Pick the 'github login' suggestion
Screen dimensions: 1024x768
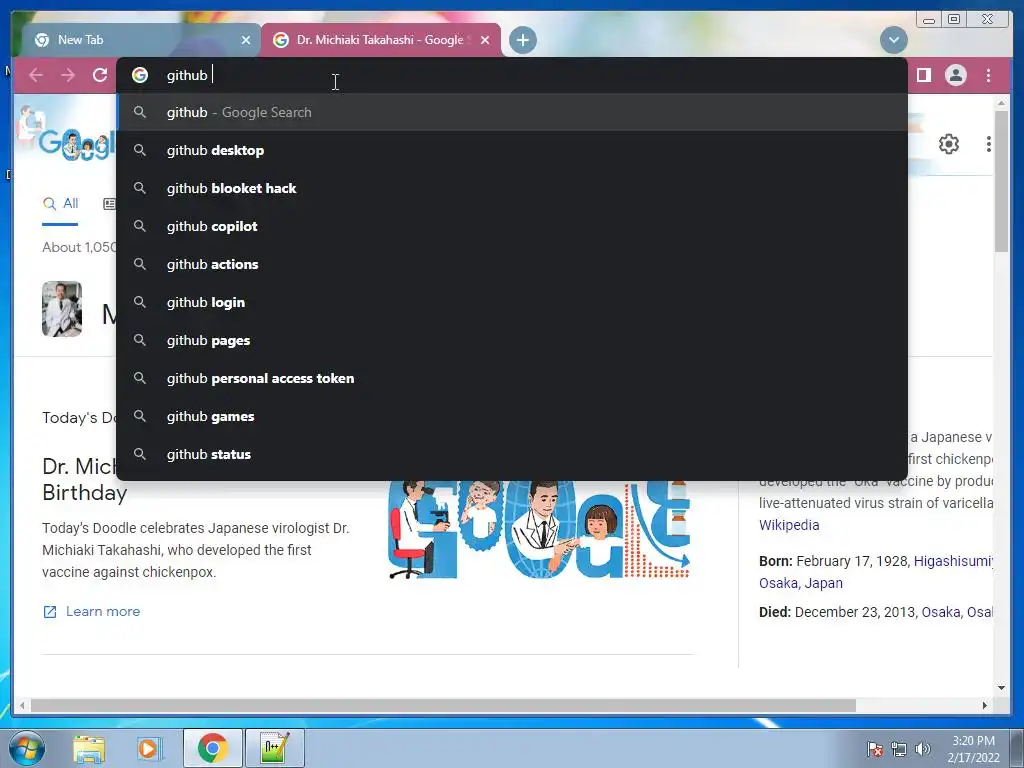tap(513, 302)
